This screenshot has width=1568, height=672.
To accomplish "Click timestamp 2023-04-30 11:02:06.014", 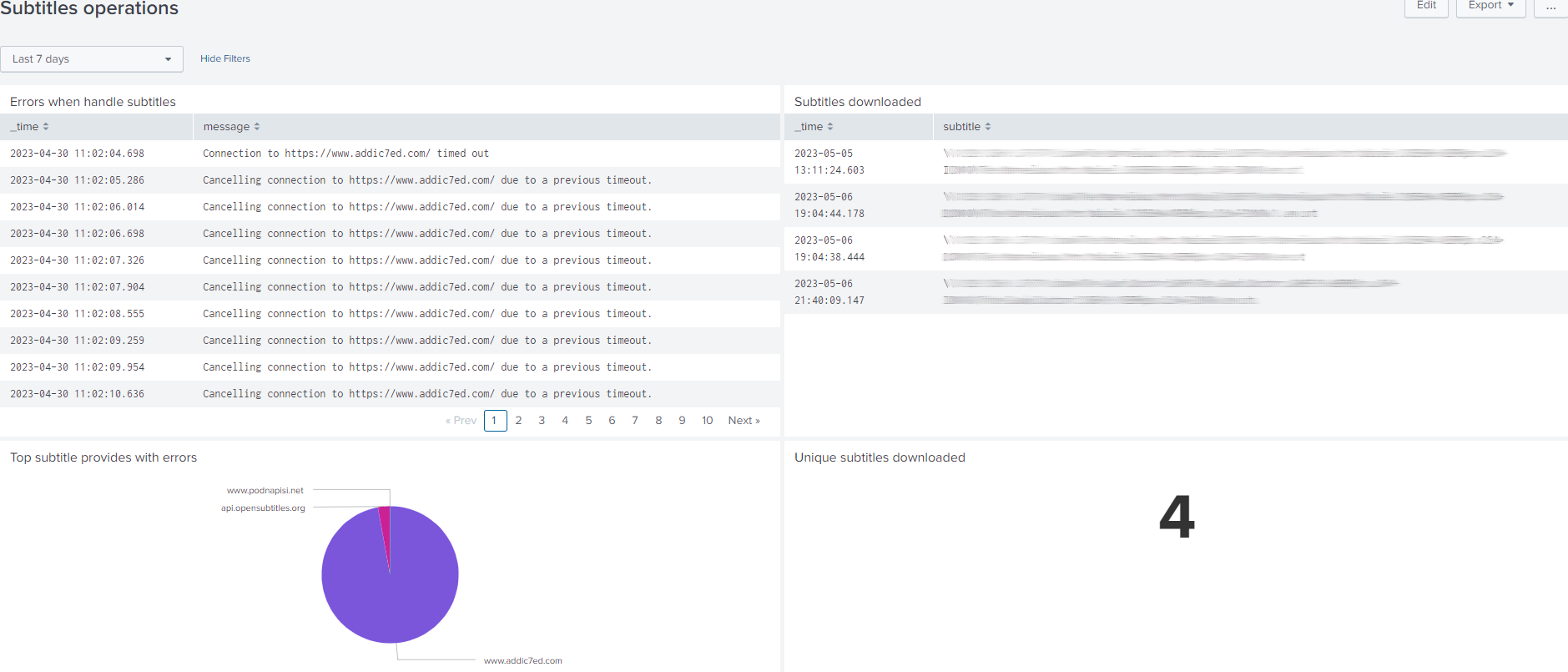I will (77, 207).
